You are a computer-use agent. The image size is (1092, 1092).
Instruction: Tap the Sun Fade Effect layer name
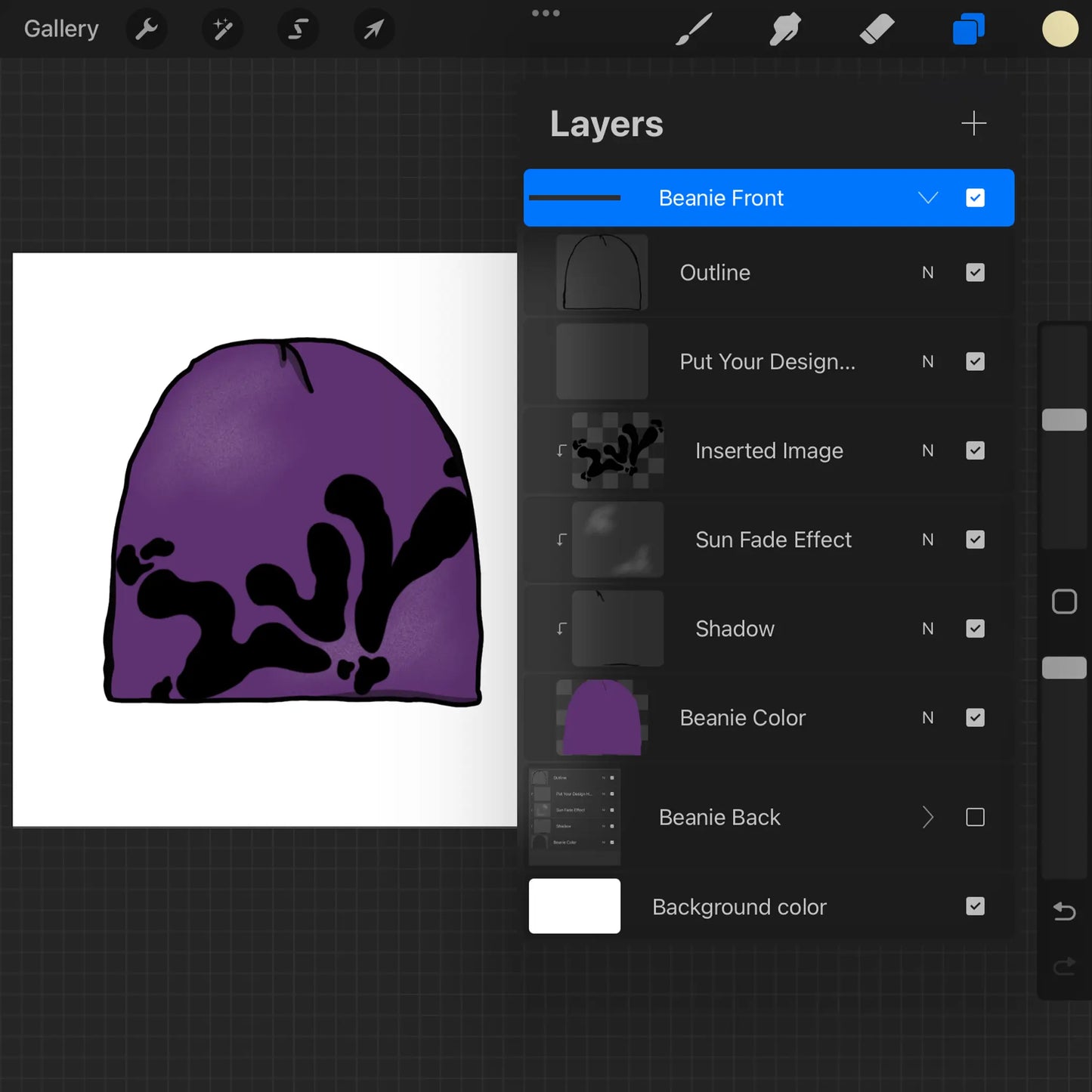pyautogui.click(x=773, y=540)
